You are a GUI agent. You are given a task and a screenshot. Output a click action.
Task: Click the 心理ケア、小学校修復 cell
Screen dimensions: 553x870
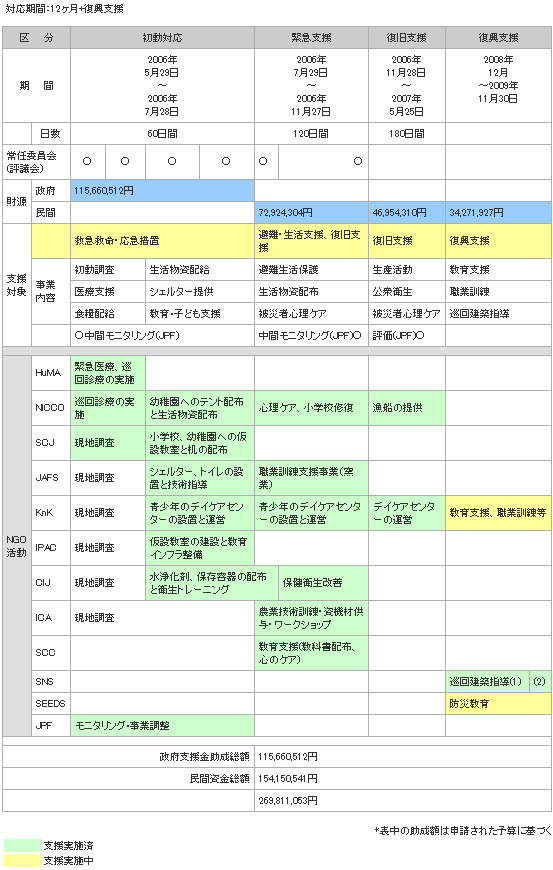[311, 408]
